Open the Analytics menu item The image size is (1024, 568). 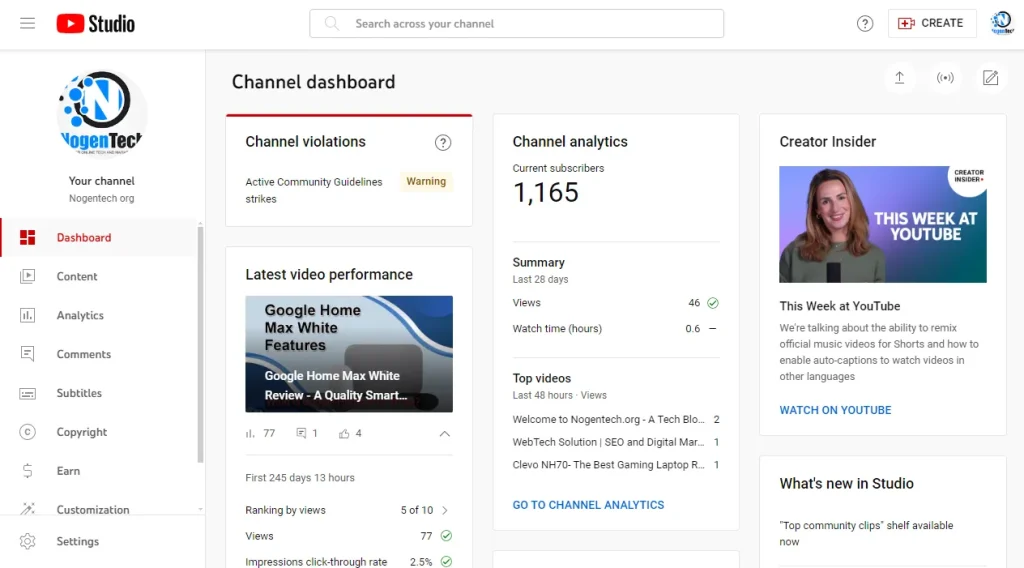pyautogui.click(x=99, y=315)
